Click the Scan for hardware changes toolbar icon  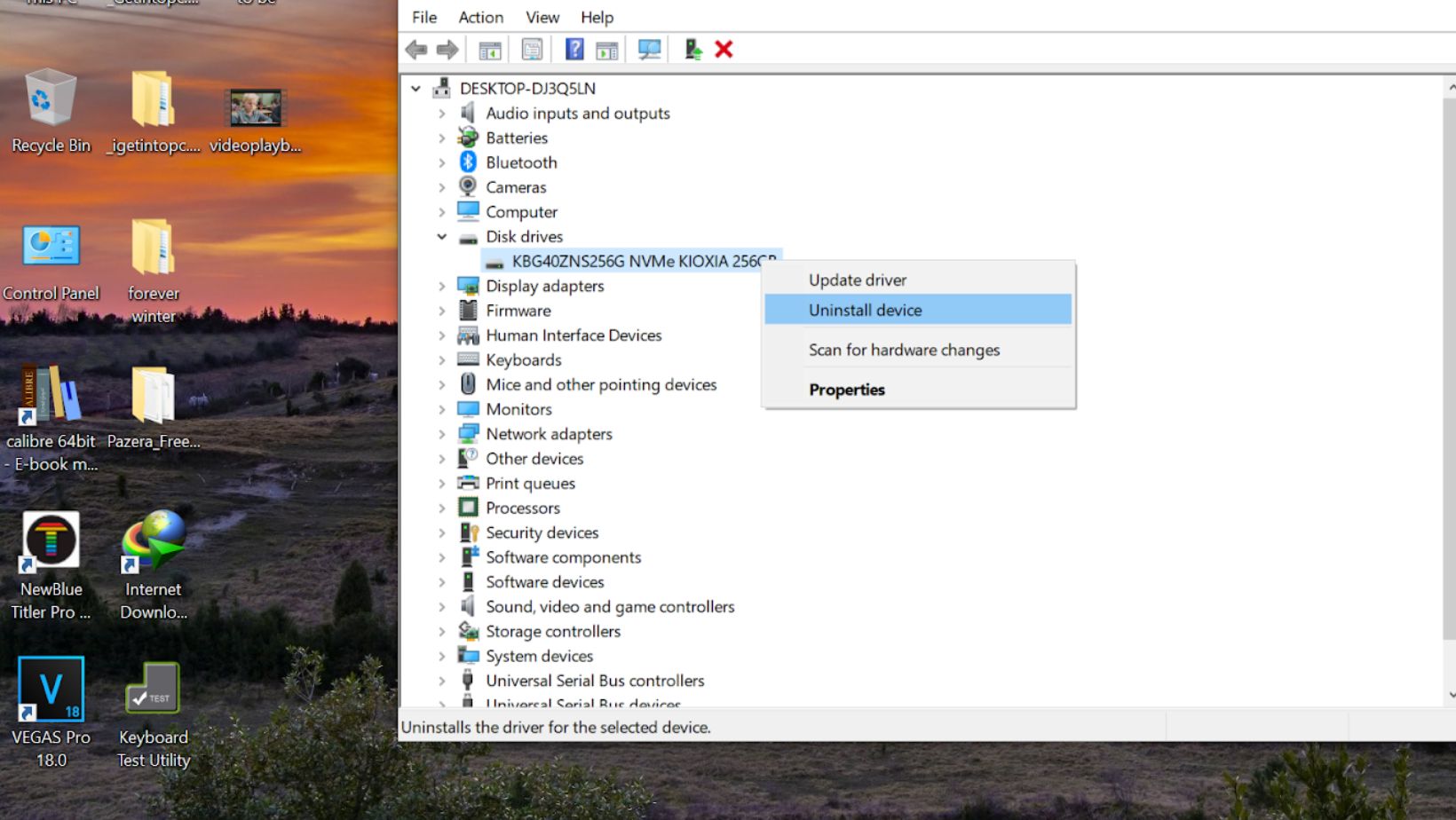pyautogui.click(x=649, y=50)
